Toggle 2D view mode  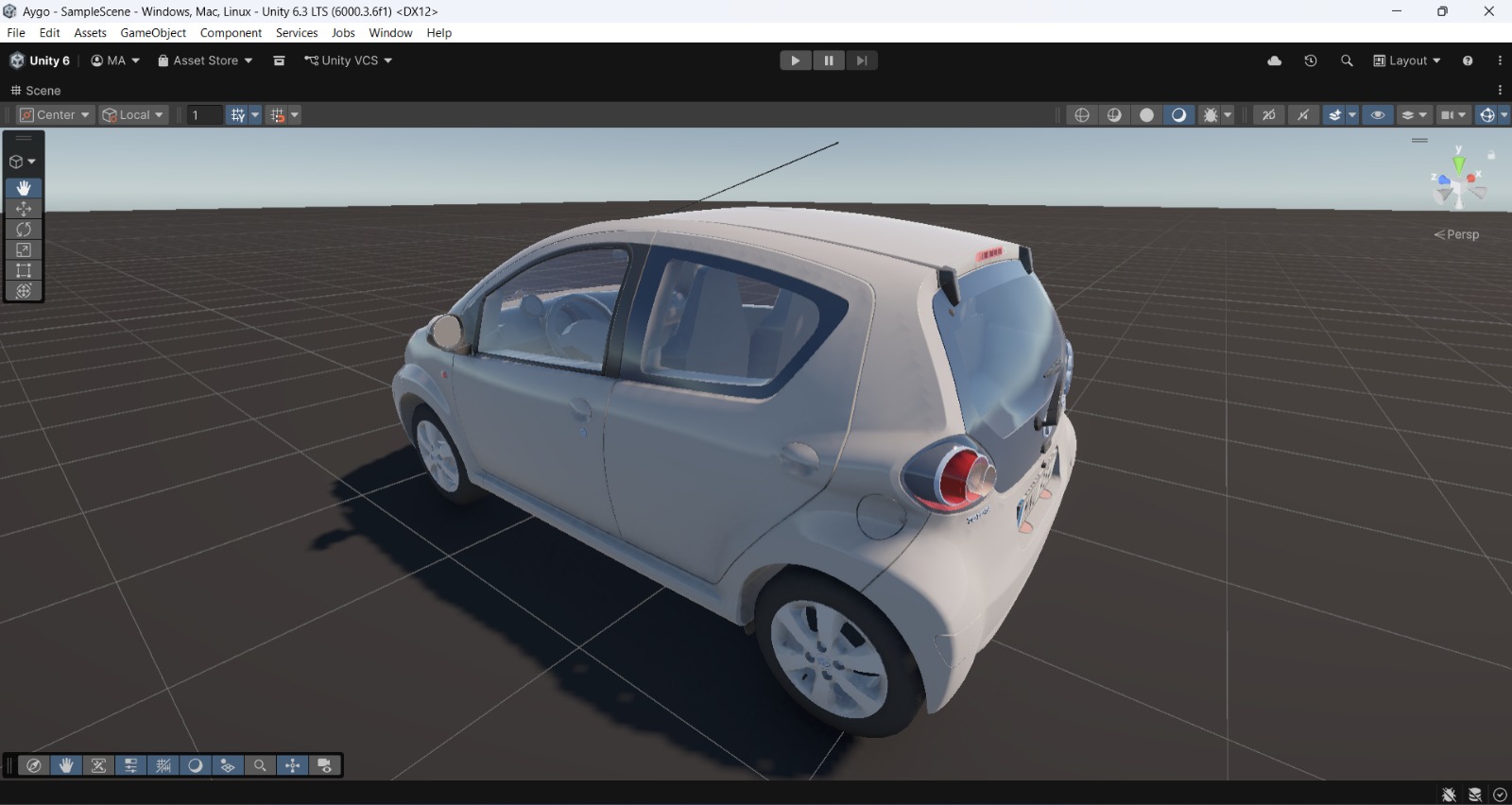pos(1269,115)
